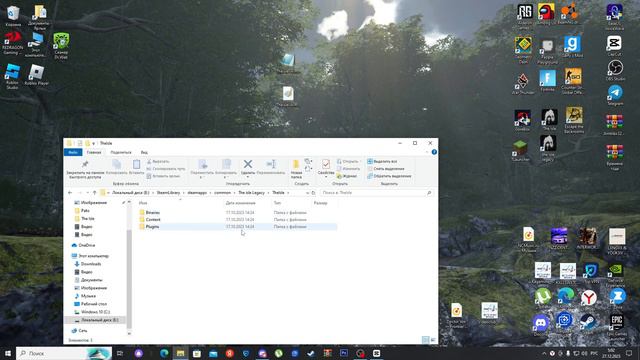
Task: Select the Content folder
Action: coord(153,220)
